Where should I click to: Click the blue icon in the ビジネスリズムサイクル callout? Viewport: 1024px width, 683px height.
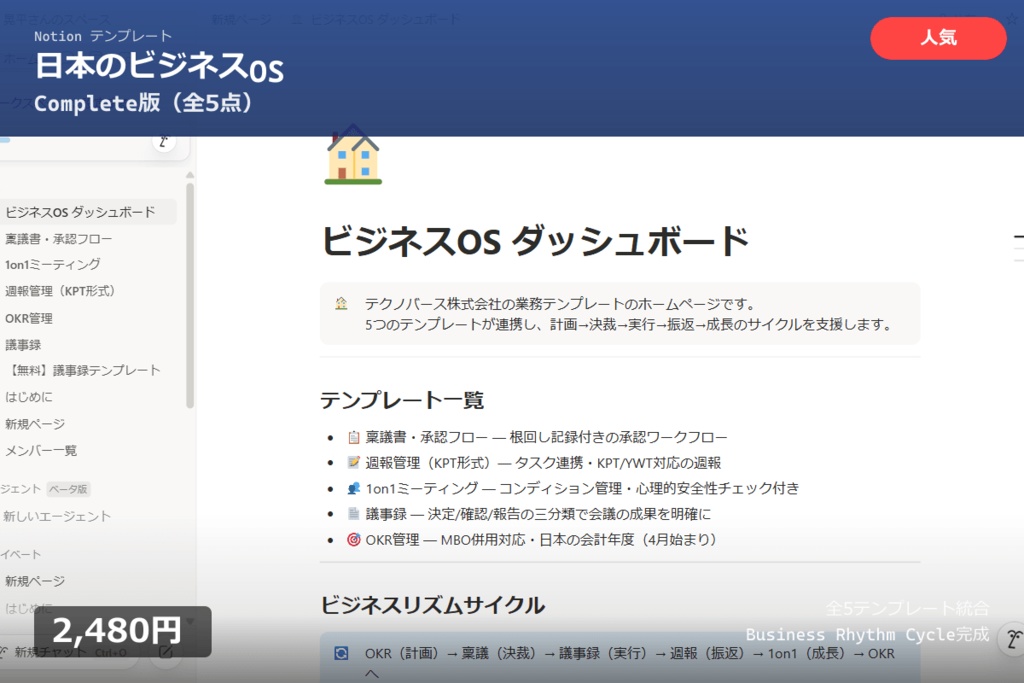(341, 654)
